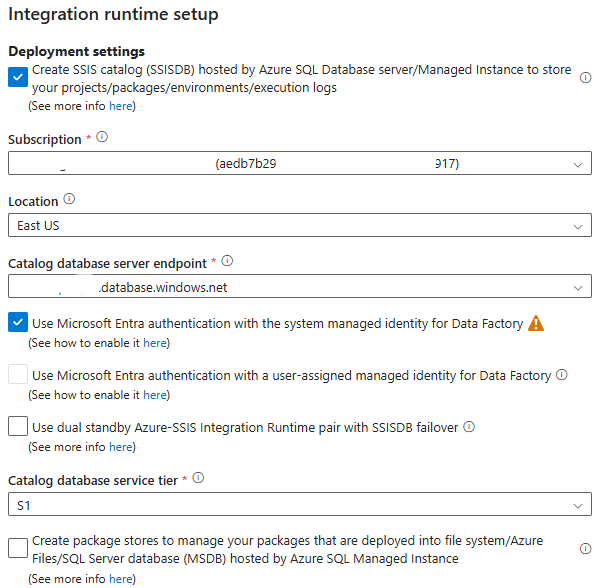The height and width of the screenshot is (588, 601).
Task: Toggle system managed identity Entra authentication checkbox
Action: [18, 323]
